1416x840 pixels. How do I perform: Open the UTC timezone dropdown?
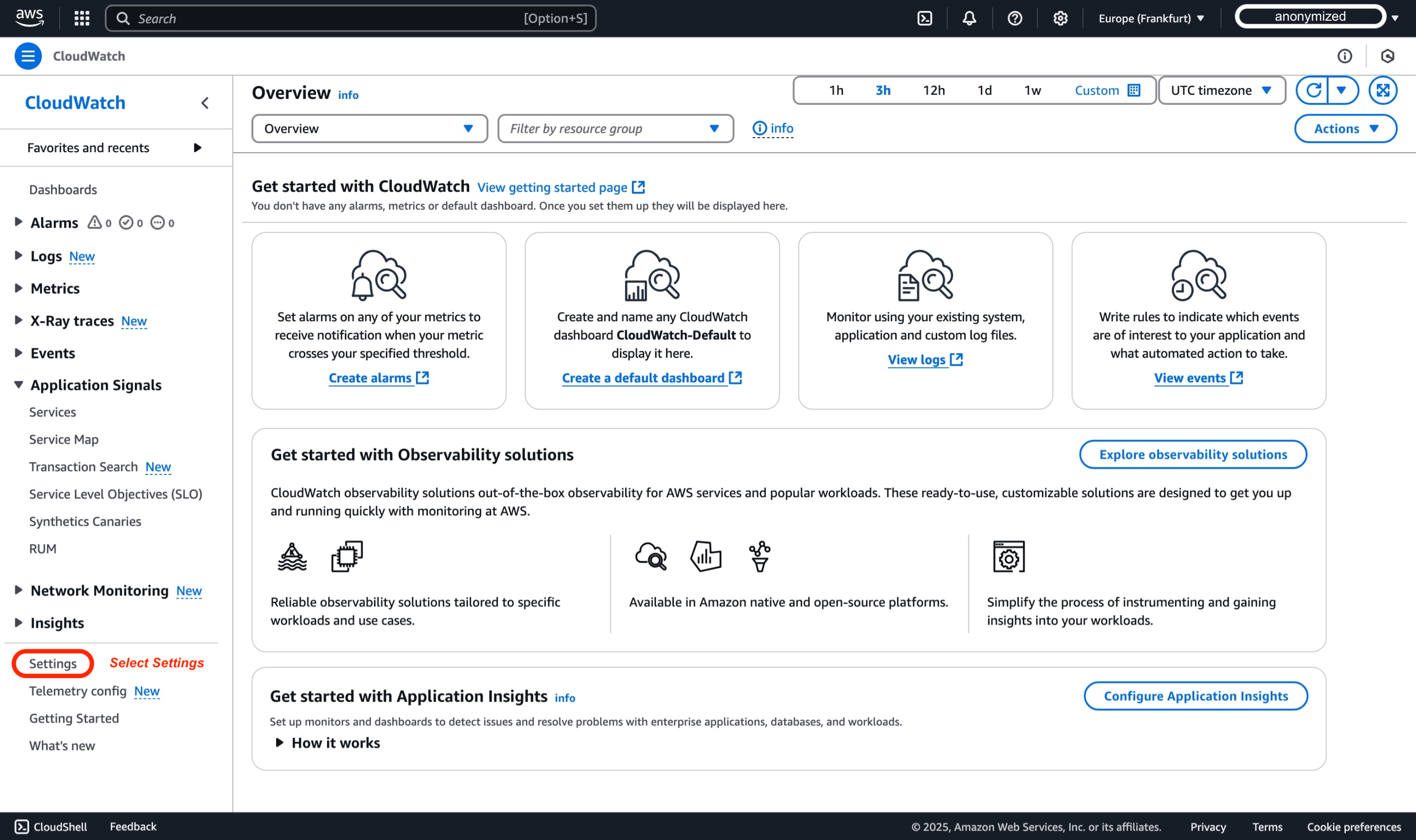point(1222,90)
